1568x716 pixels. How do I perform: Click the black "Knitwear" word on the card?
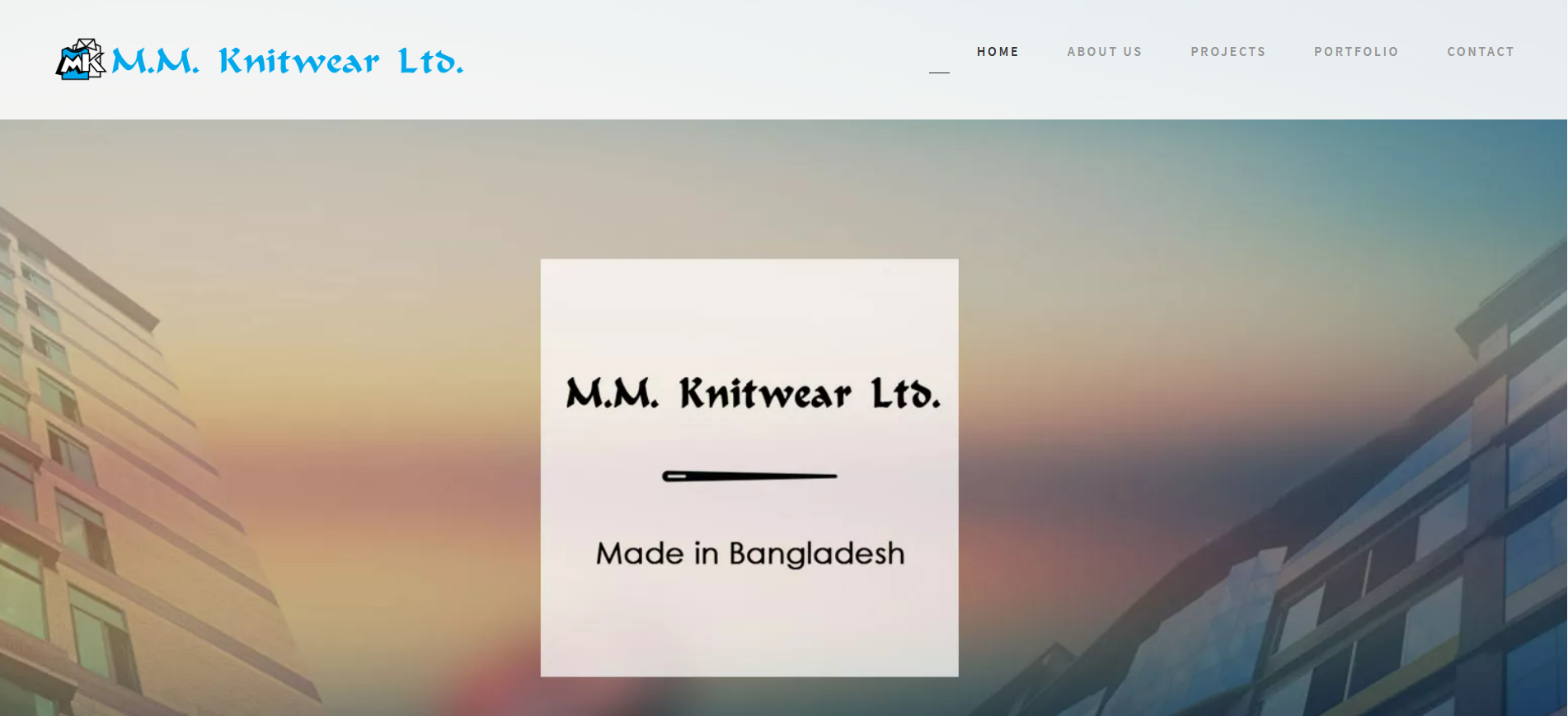tap(765, 393)
